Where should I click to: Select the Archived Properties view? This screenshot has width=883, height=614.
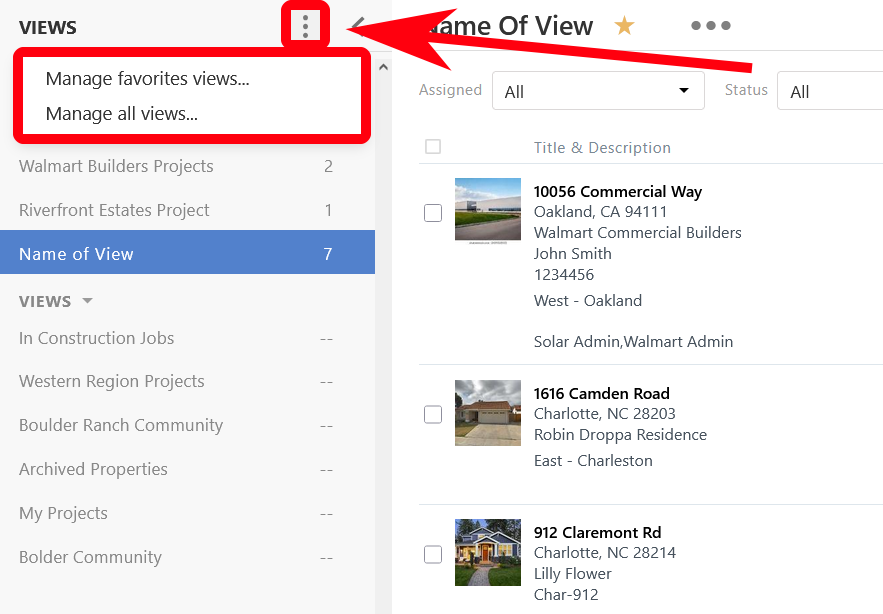tap(93, 469)
